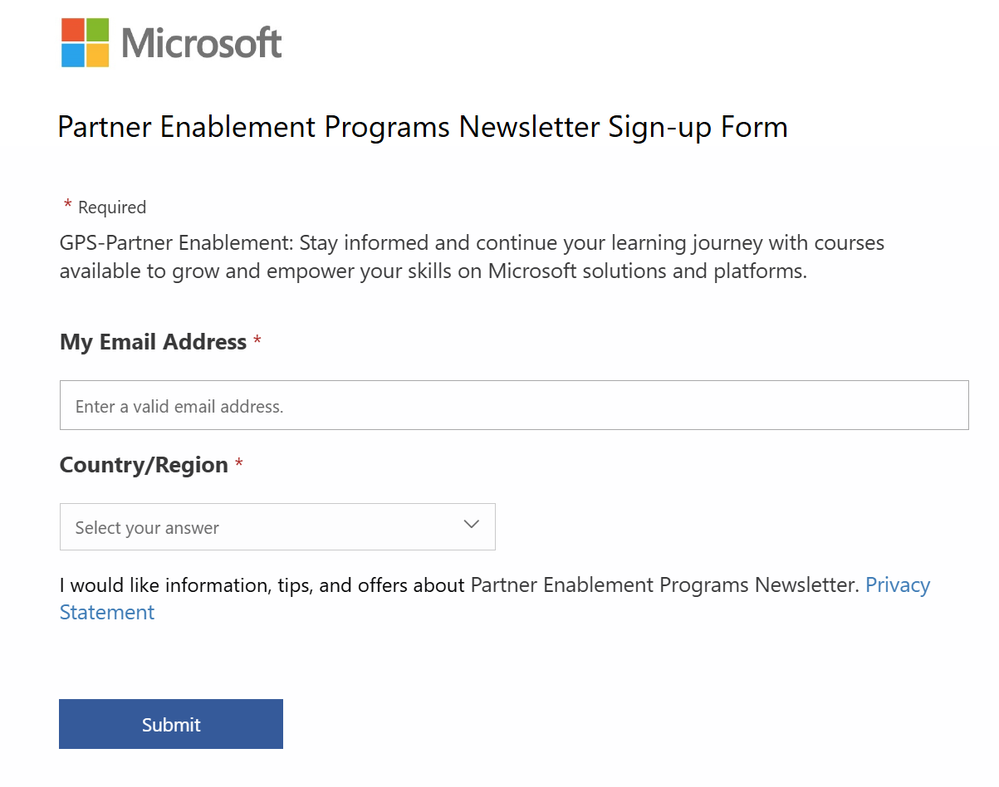Screen dimensions: 999x787
Task: Click the 'Enter a valid email address' placeholder
Action: 179,407
